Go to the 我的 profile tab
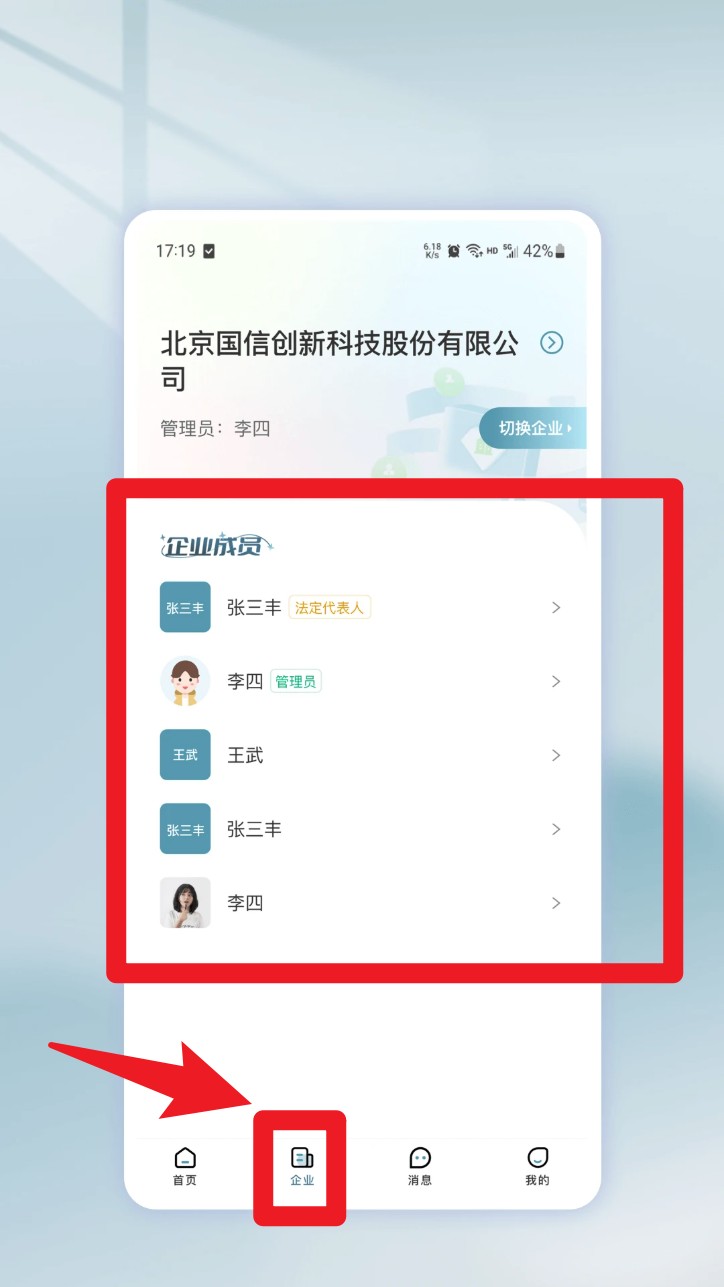Viewport: 724px width, 1287px height. 537,1167
